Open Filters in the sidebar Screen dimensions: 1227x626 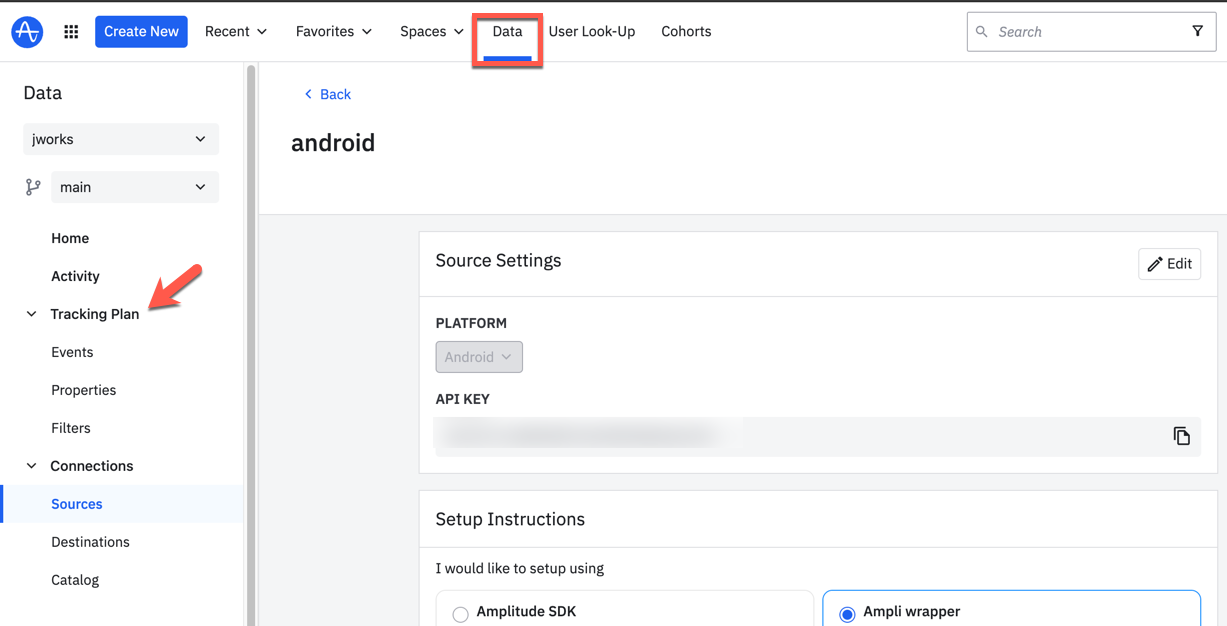point(71,428)
